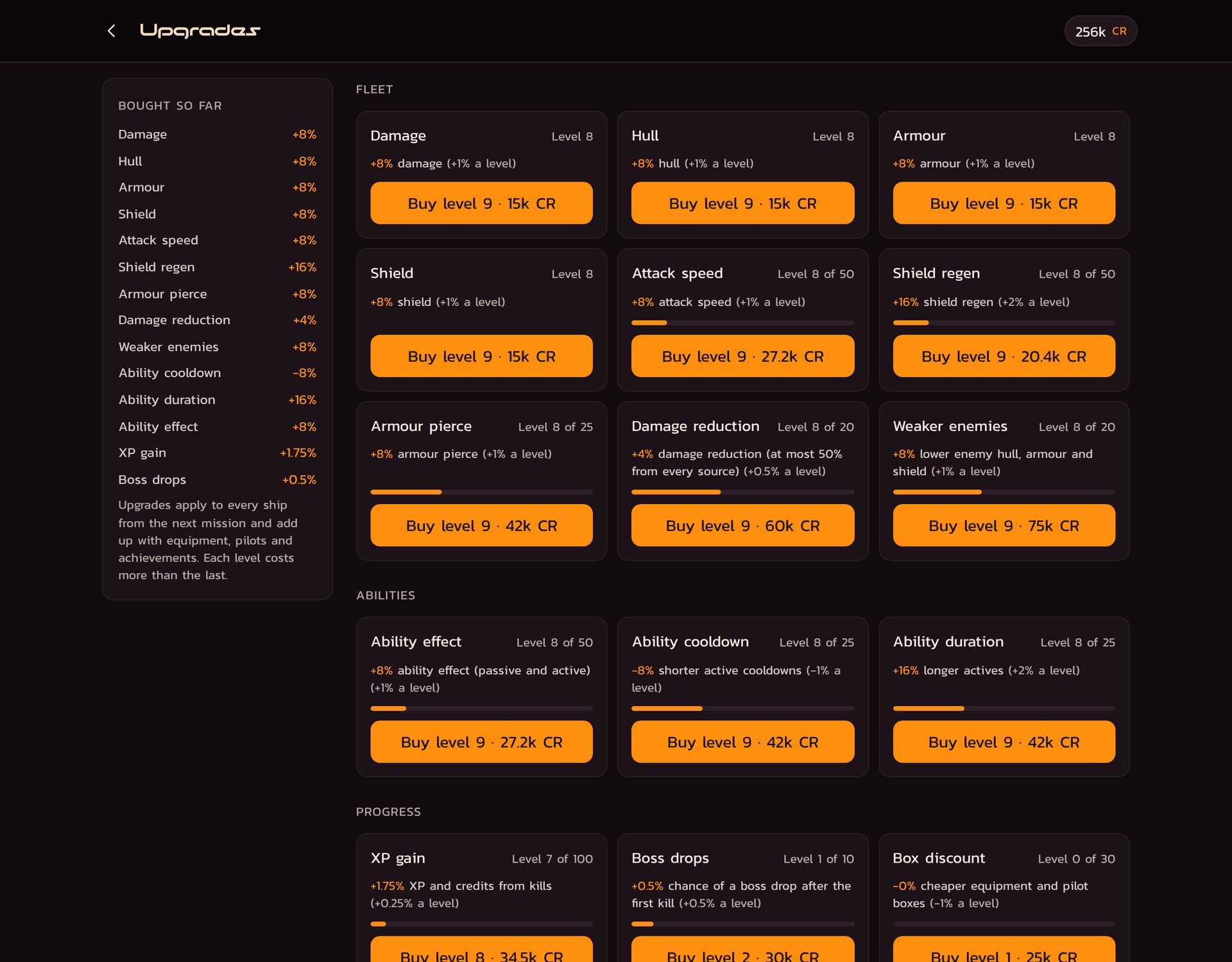Viewport: 1232px width, 962px height.
Task: Click the ABILITIES section heading
Action: [386, 595]
